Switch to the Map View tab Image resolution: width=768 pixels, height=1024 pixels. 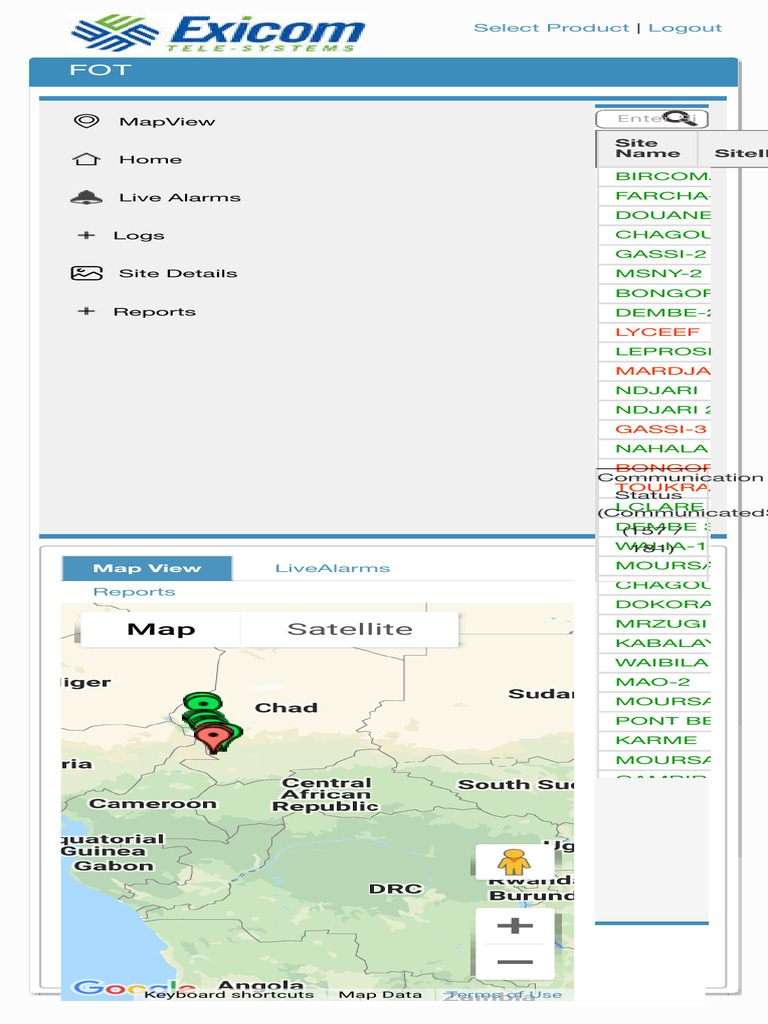(147, 568)
